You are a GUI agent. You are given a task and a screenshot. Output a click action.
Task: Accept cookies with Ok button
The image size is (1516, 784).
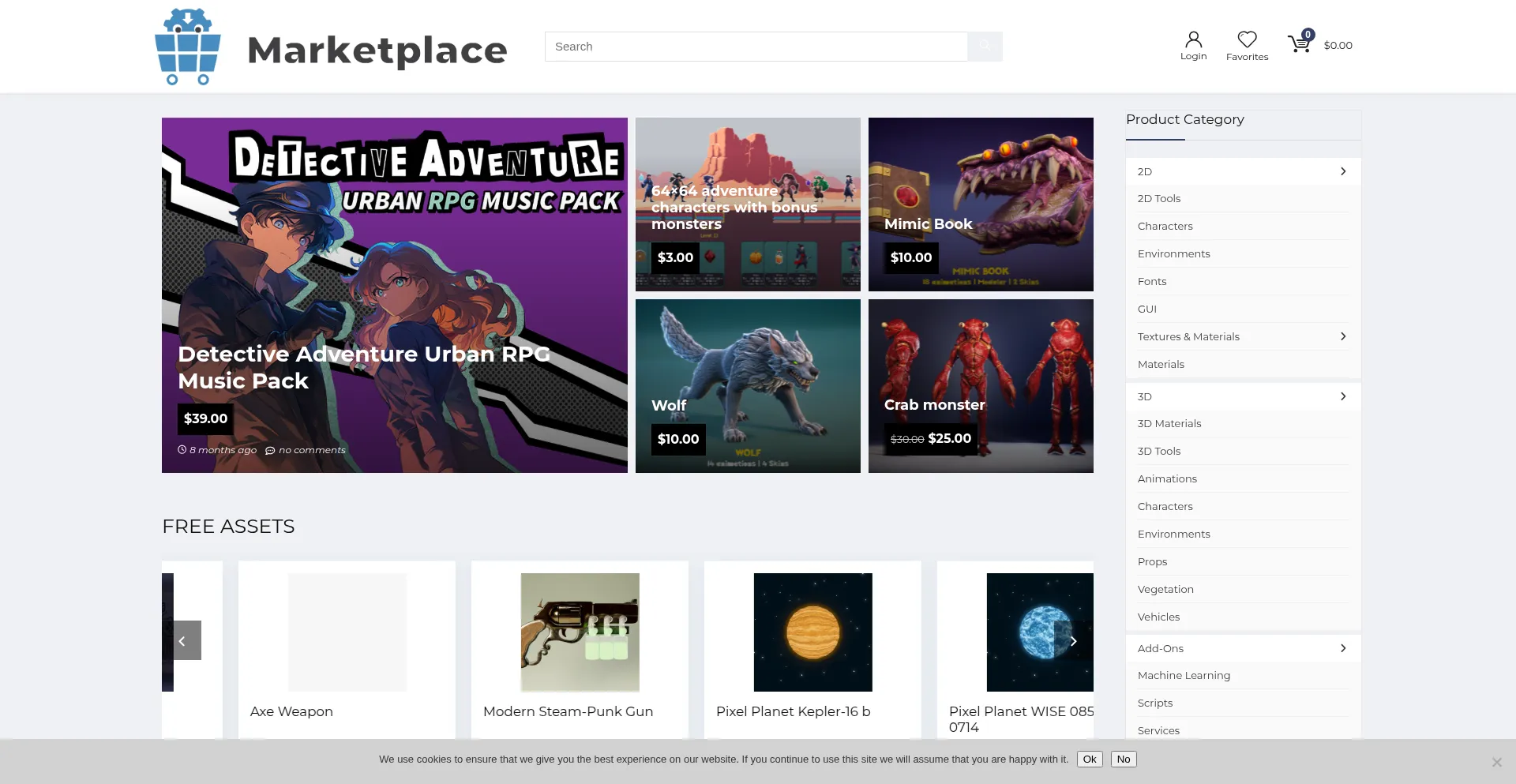(1090, 759)
